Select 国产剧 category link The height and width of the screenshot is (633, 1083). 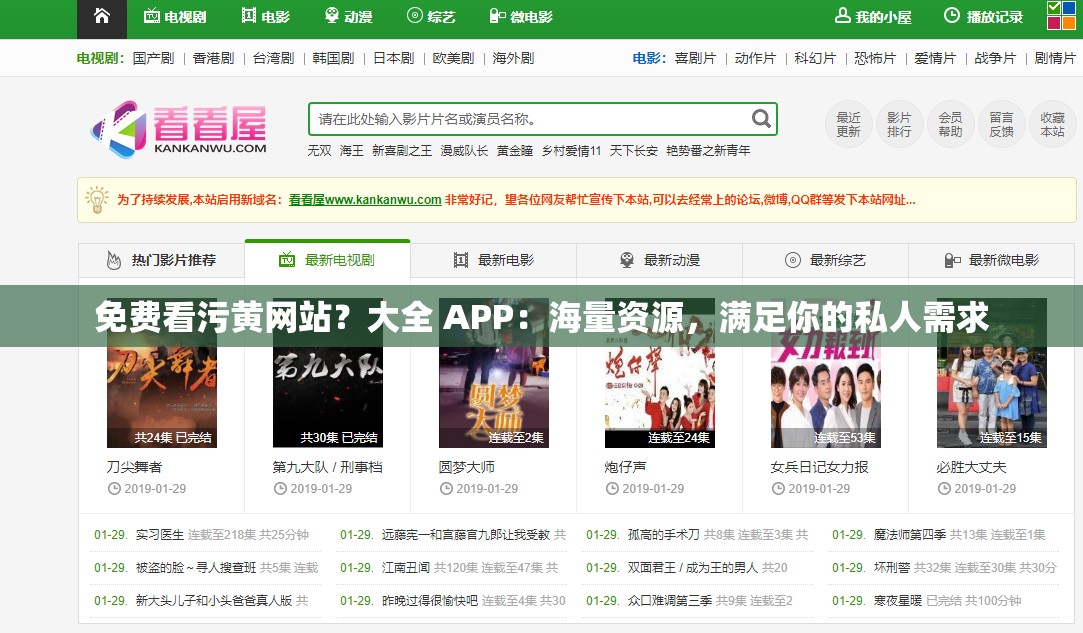coord(153,58)
